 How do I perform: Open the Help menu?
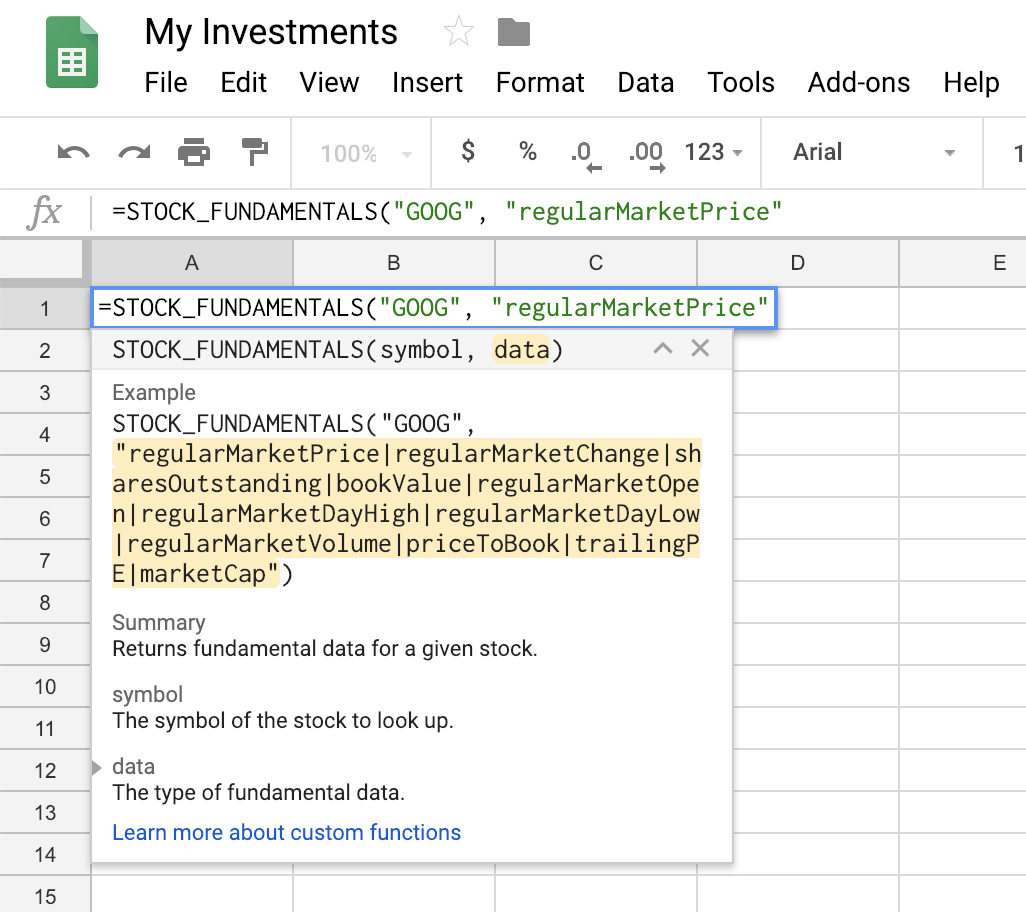(971, 83)
